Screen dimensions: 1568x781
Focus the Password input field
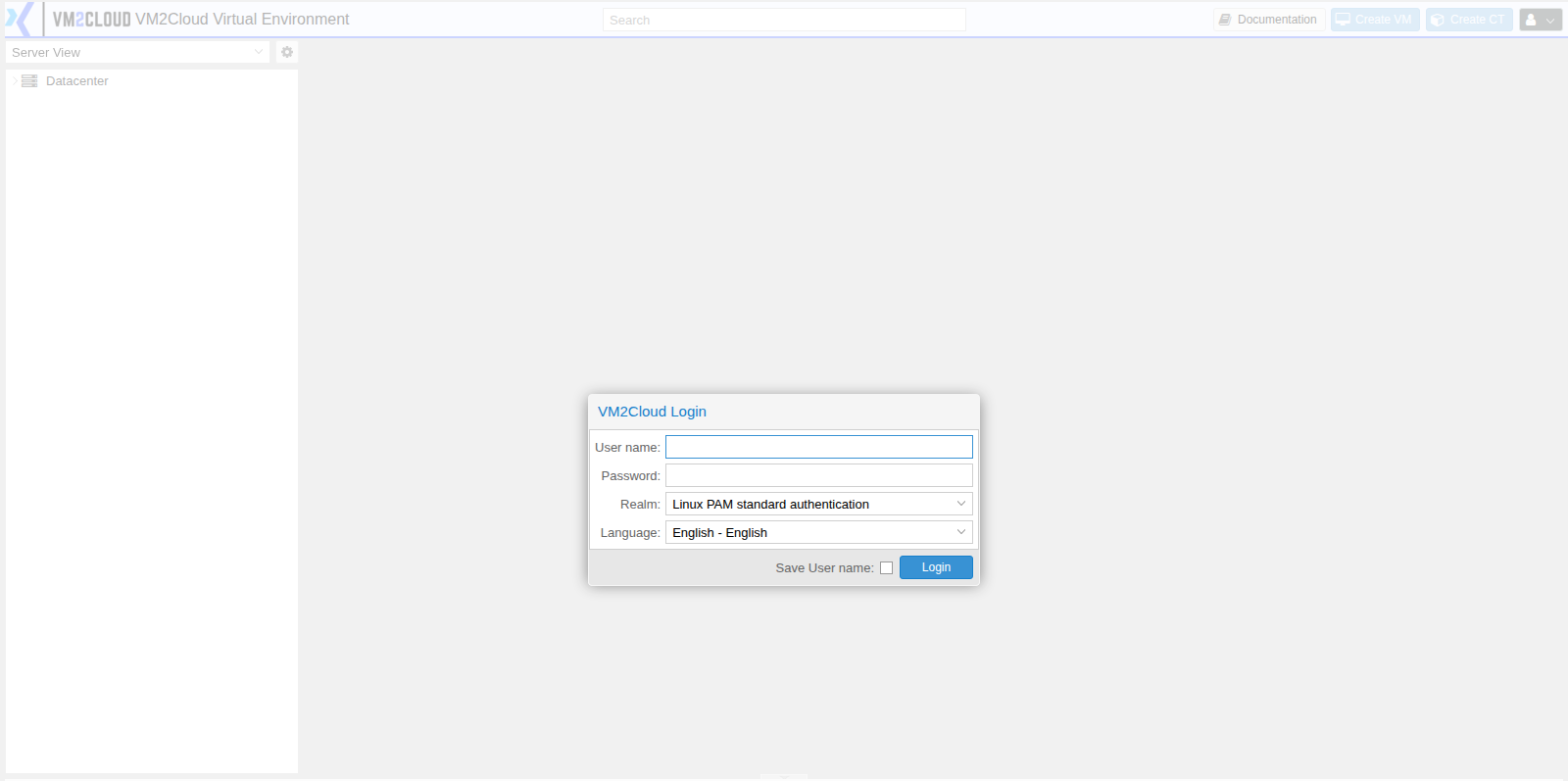pyautogui.click(x=819, y=475)
